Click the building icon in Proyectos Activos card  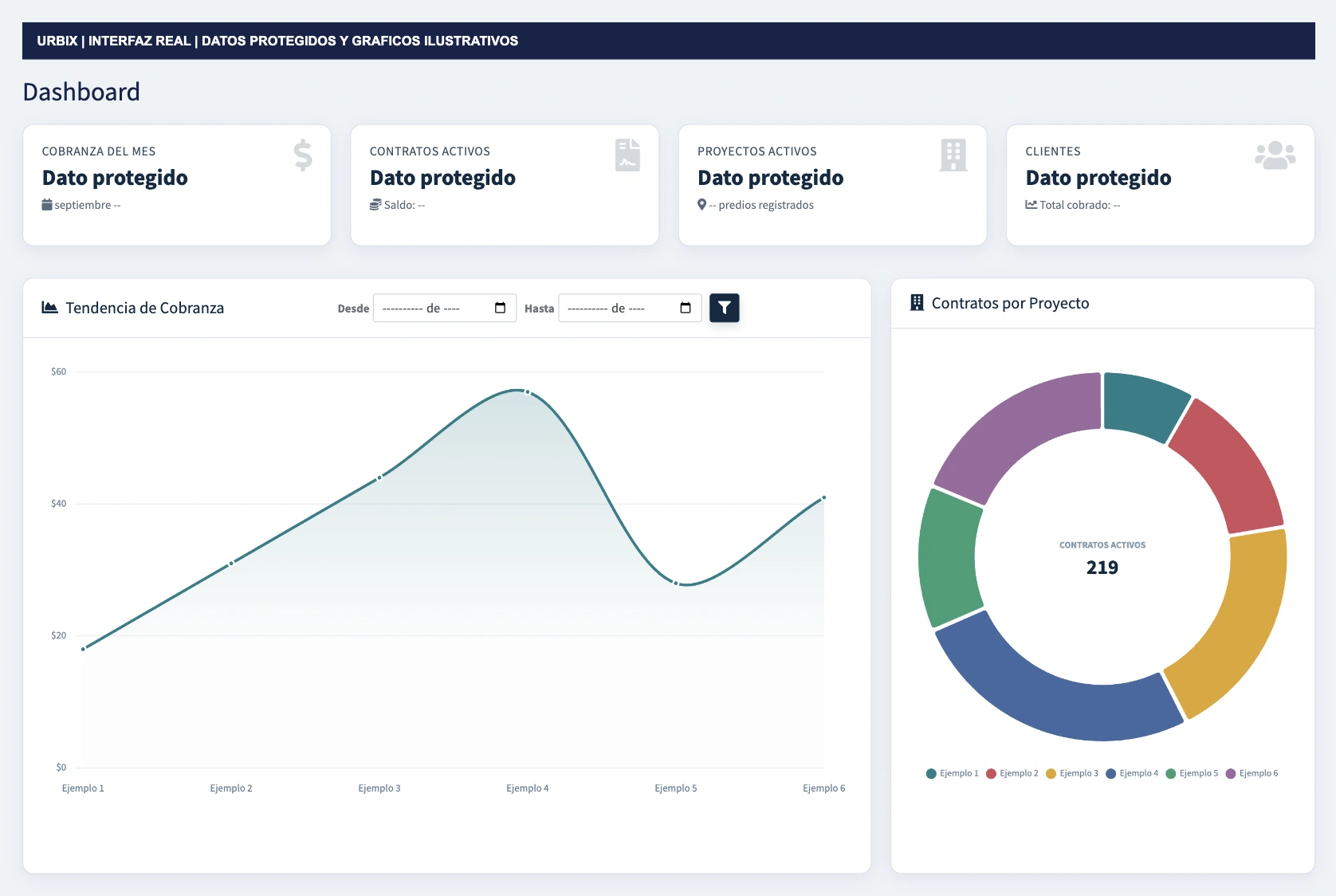point(953,155)
